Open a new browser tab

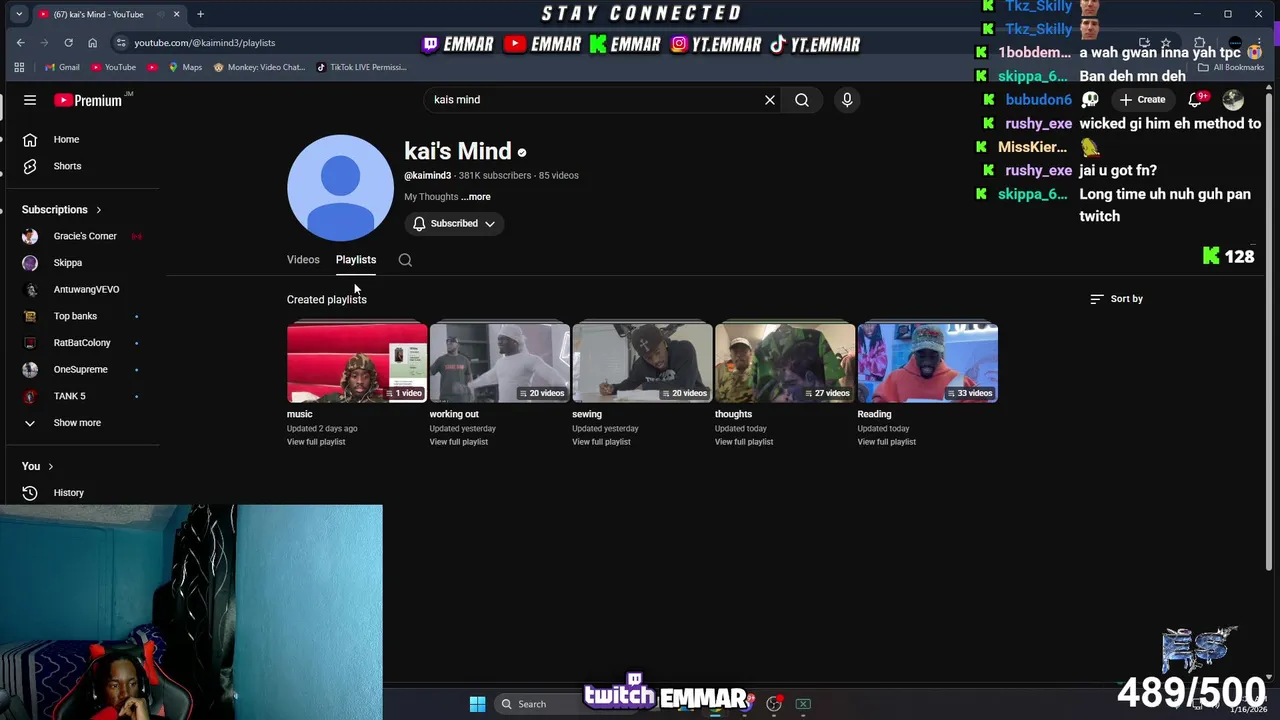coord(200,14)
